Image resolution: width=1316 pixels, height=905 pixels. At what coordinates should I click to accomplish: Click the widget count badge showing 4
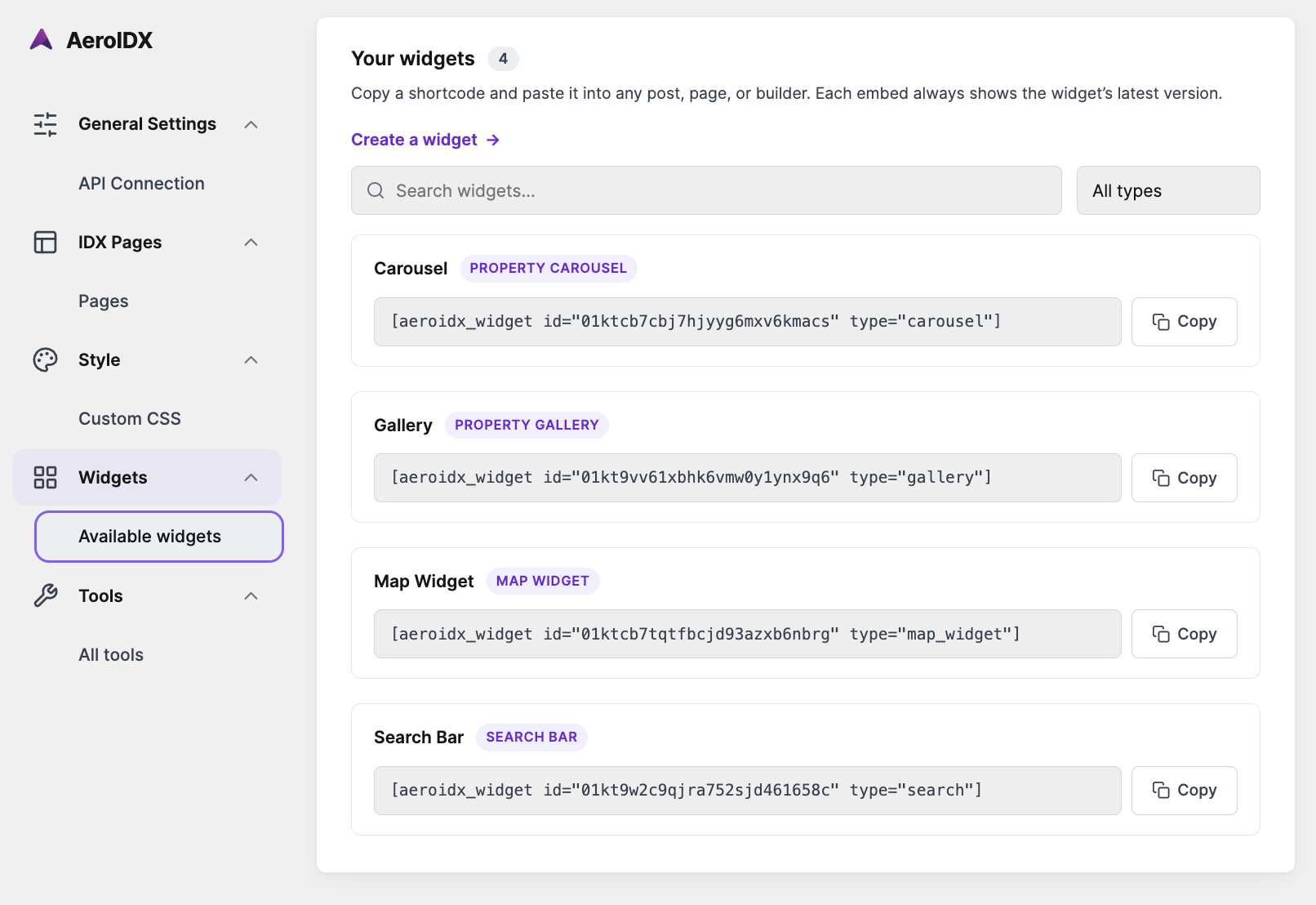click(x=503, y=59)
